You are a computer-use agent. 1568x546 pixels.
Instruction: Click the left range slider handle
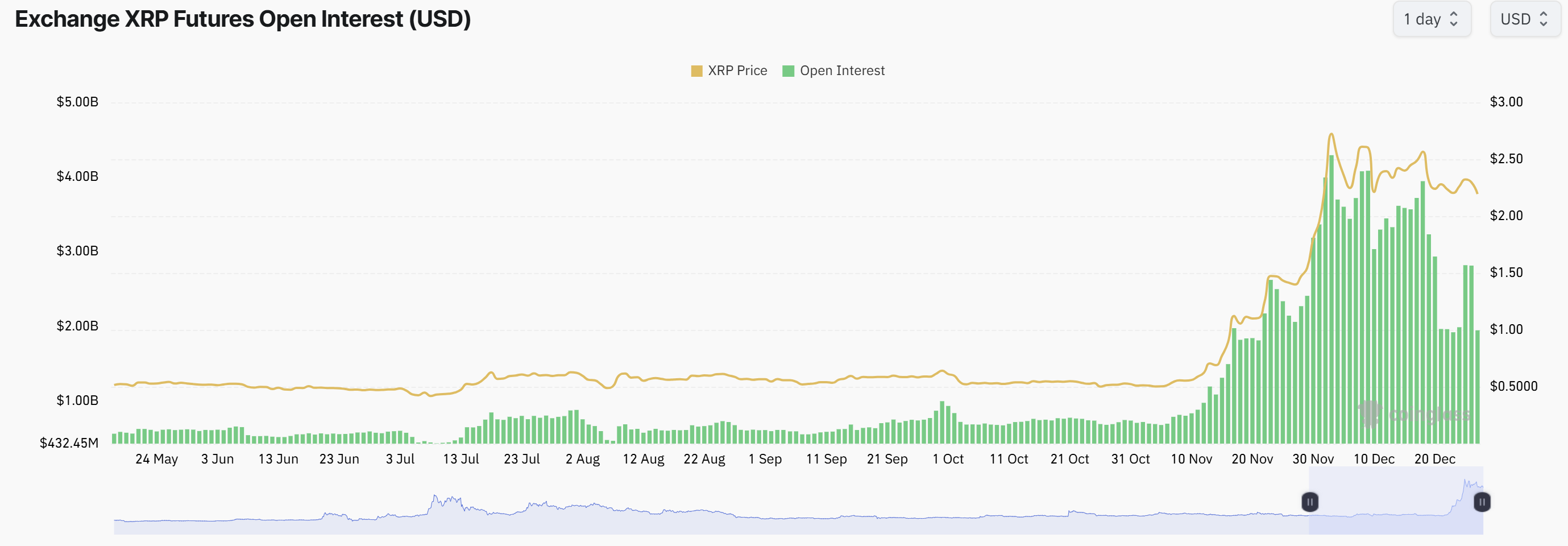(1310, 502)
